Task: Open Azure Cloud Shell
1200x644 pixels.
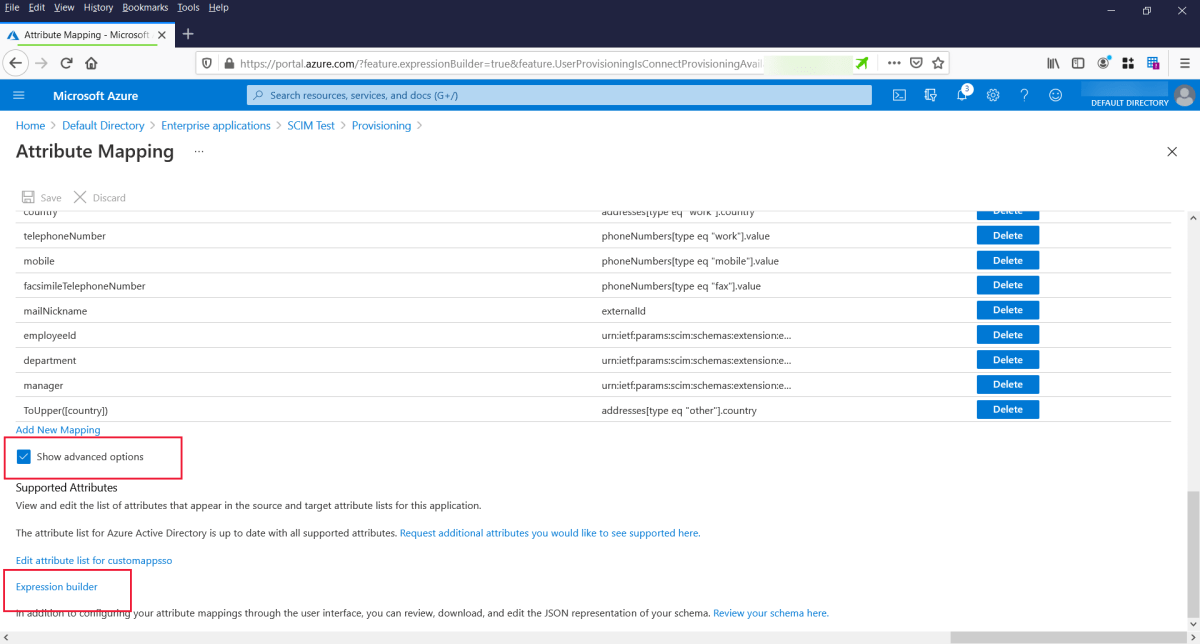Action: click(x=899, y=95)
